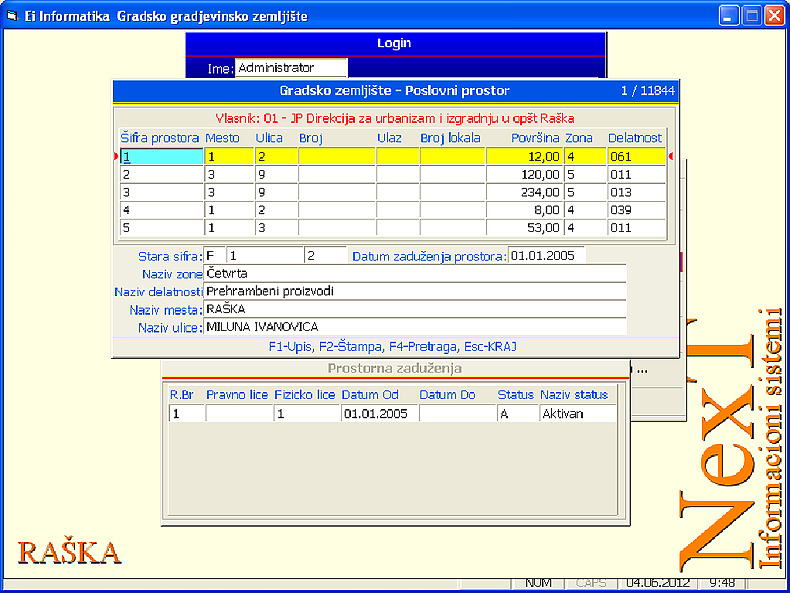This screenshot has width=790, height=593.
Task: Click the ellipsis button beside Prostorna zaduženja
Action: pos(642,370)
